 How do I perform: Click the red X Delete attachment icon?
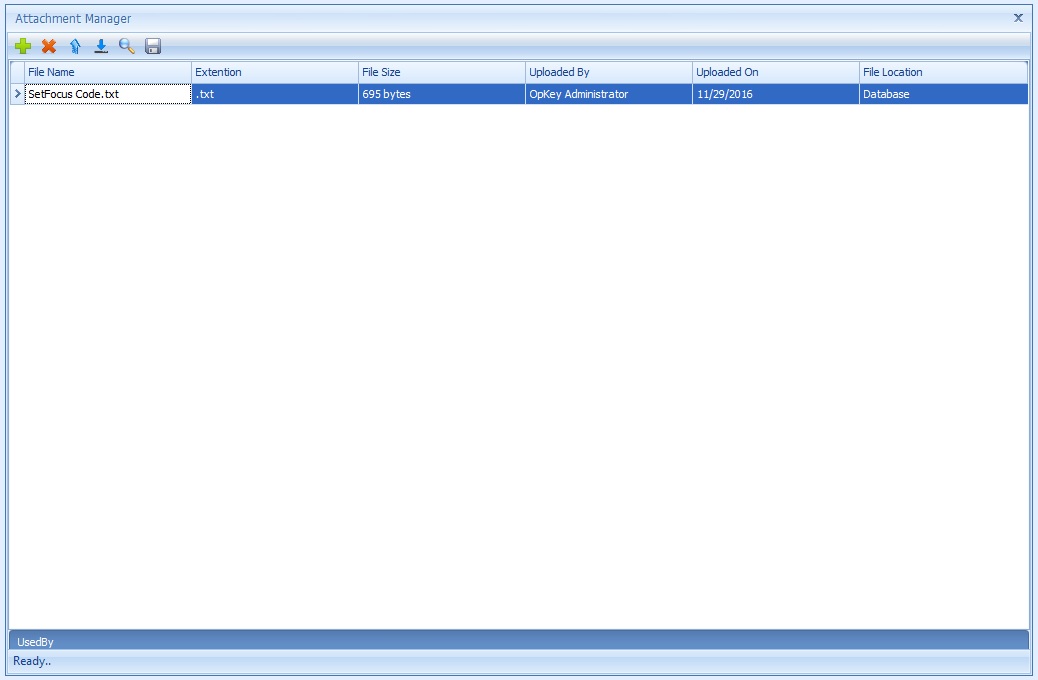[49, 46]
